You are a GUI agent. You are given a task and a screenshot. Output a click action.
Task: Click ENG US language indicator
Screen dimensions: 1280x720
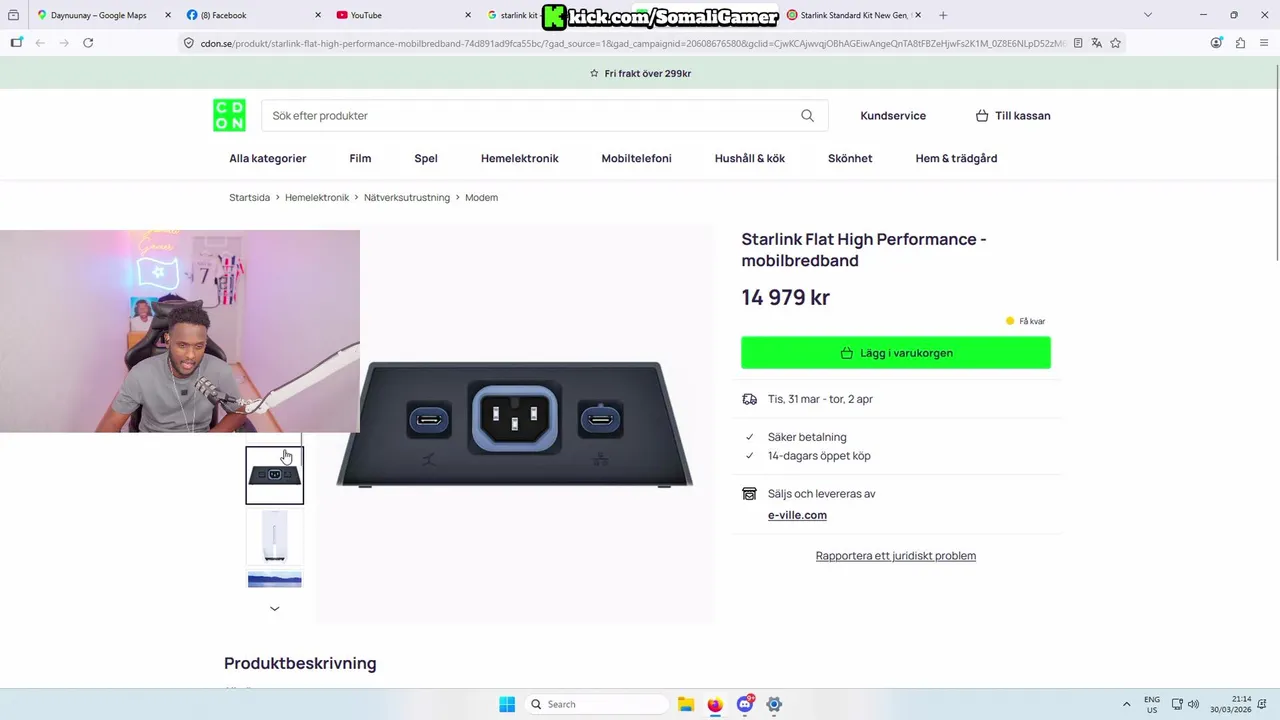[x=1152, y=704]
